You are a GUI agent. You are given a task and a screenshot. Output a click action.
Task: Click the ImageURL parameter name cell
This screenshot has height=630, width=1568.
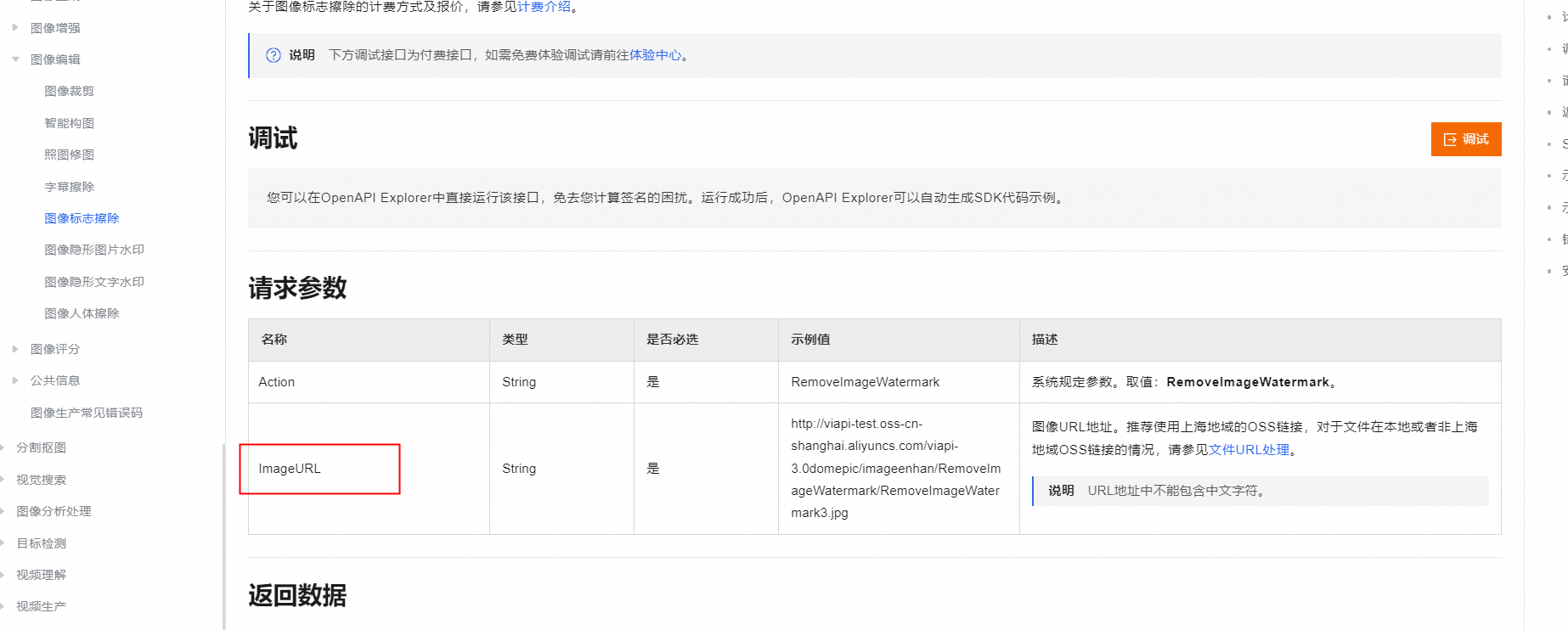(x=369, y=469)
